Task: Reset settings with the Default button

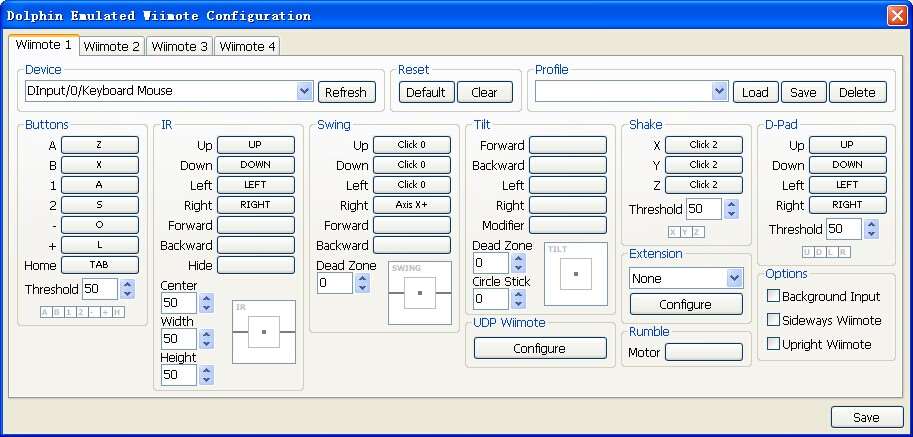Action: 426,92
